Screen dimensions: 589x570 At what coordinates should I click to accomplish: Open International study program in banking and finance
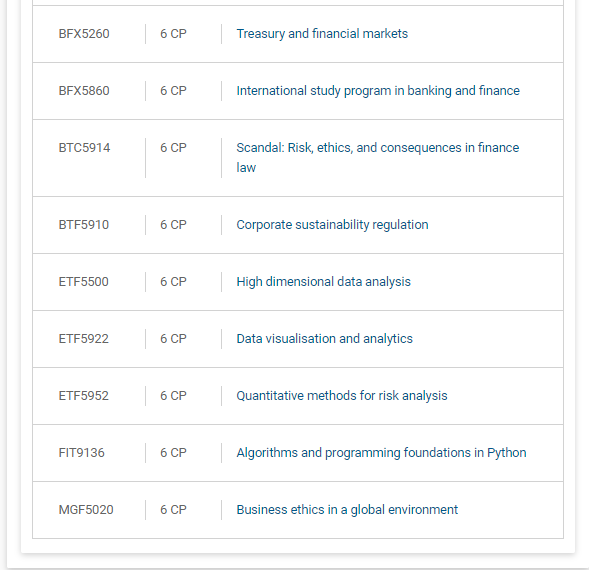(x=378, y=91)
